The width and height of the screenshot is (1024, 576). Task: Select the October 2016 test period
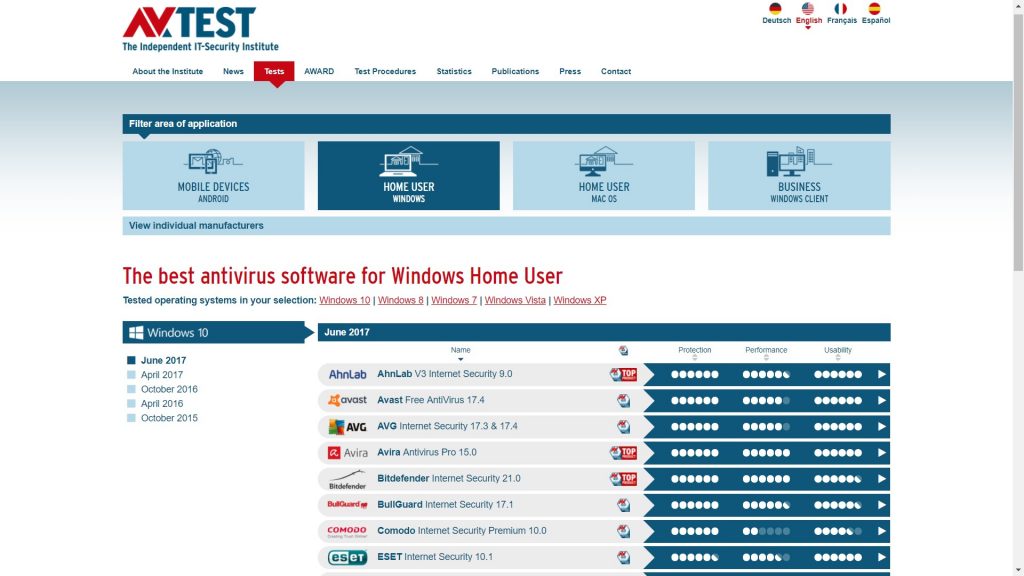click(x=168, y=389)
